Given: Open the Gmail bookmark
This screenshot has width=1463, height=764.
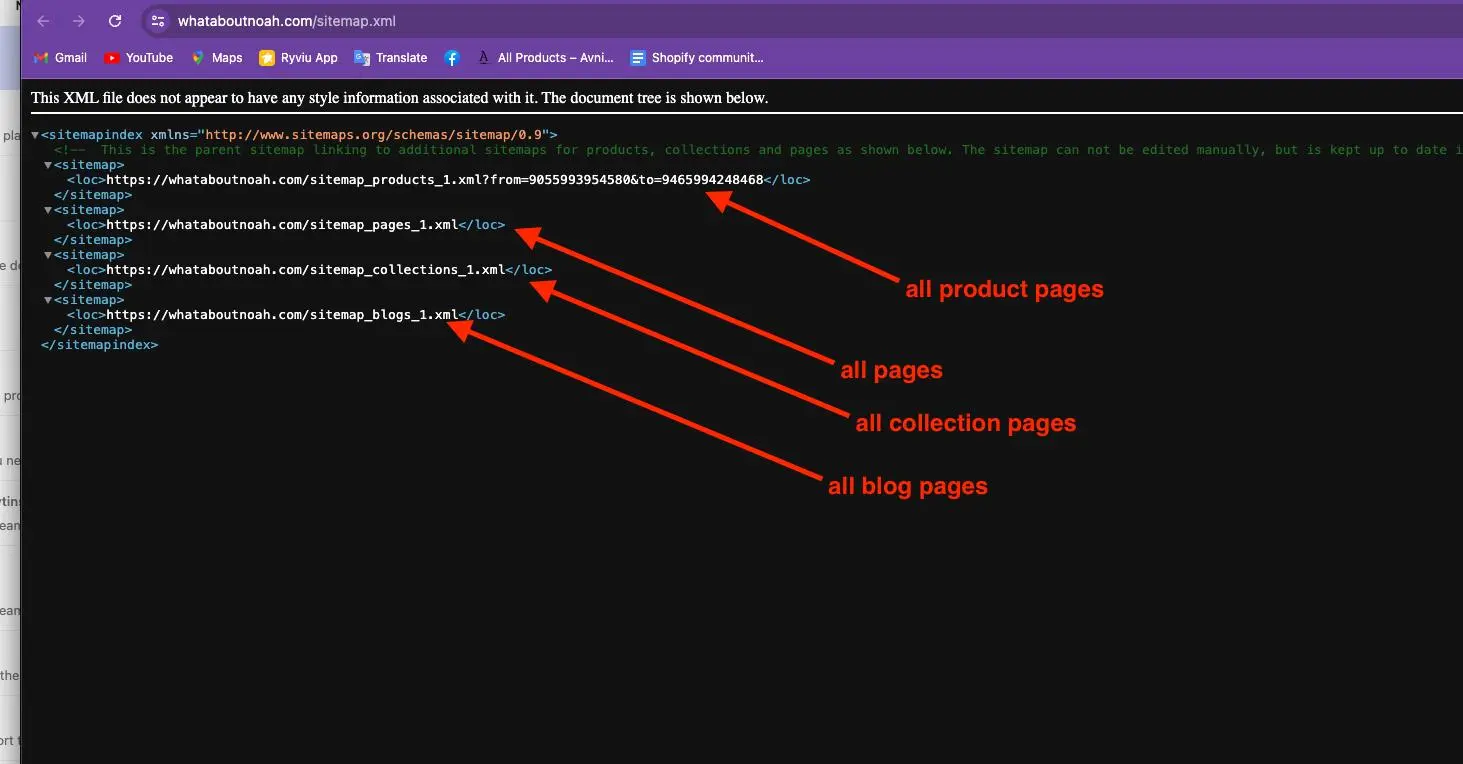Looking at the screenshot, I should [60, 58].
